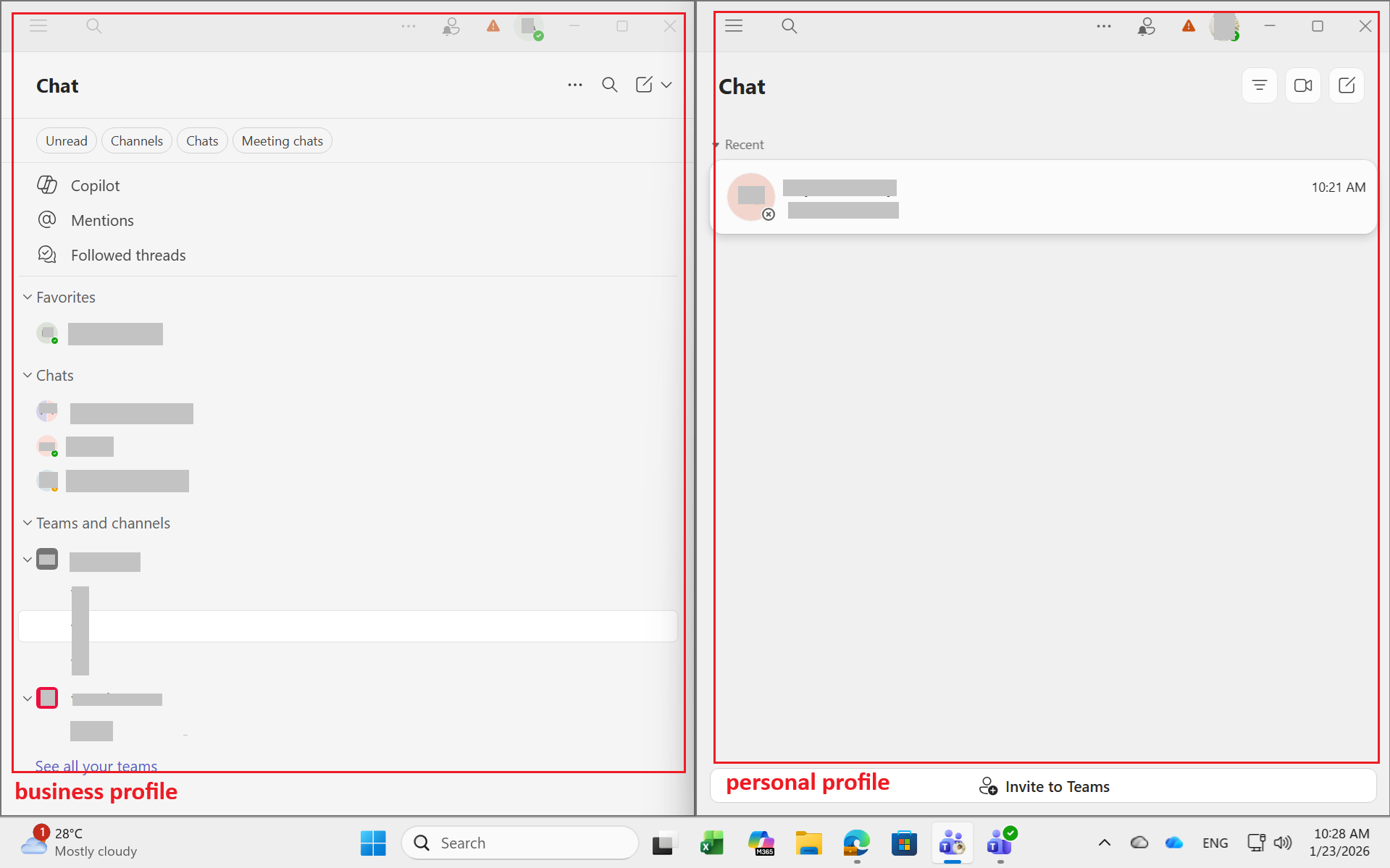This screenshot has width=1390, height=868.
Task: Click the Teams taskbar icon with green checkmark badge
Action: pyautogui.click(x=1000, y=843)
